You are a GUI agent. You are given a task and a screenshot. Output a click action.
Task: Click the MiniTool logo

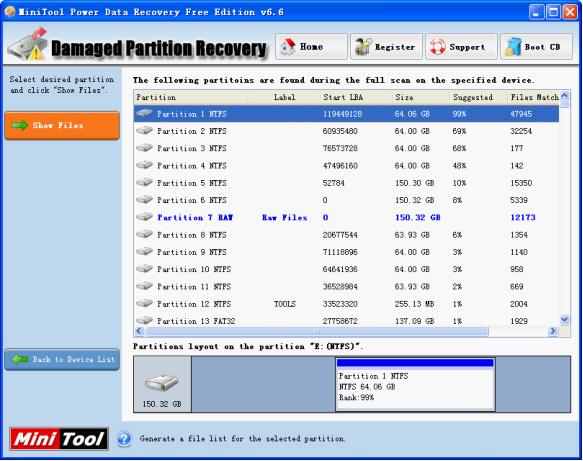coord(59,439)
